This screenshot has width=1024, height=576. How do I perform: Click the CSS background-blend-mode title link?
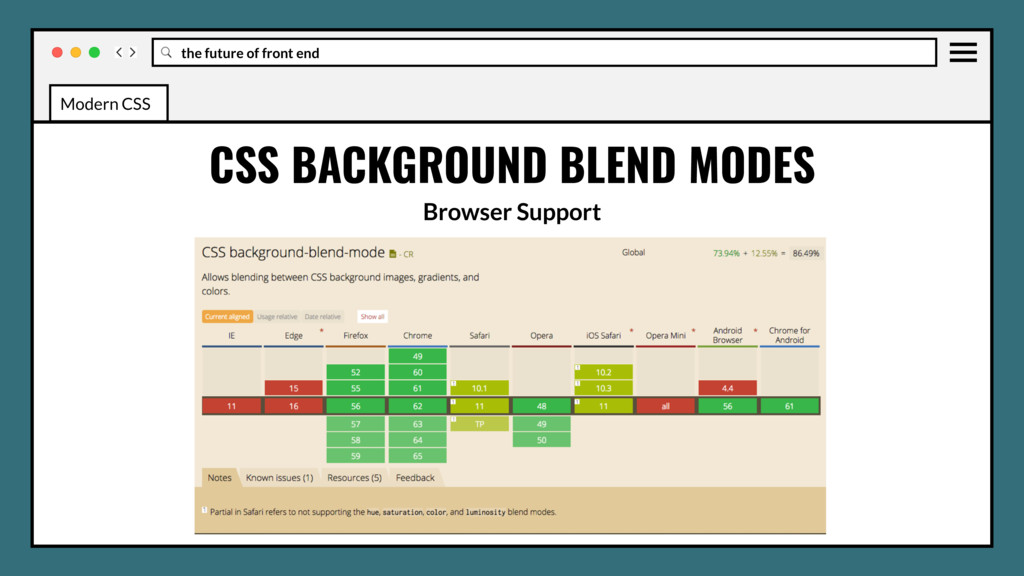[293, 252]
